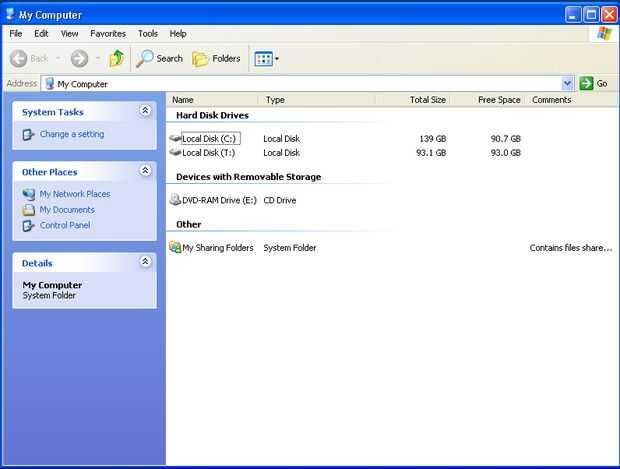
Task: Maximize the My Computer window
Action: coord(592,15)
